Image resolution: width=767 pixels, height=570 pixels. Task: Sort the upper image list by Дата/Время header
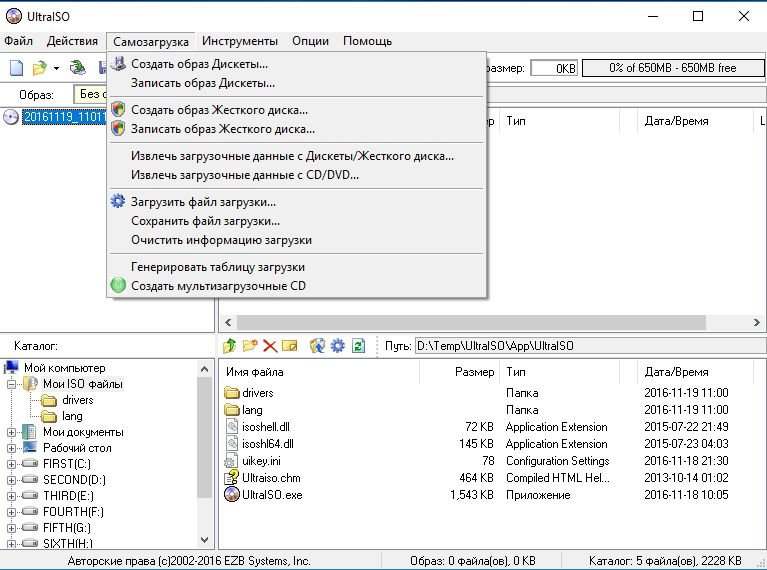tap(695, 121)
